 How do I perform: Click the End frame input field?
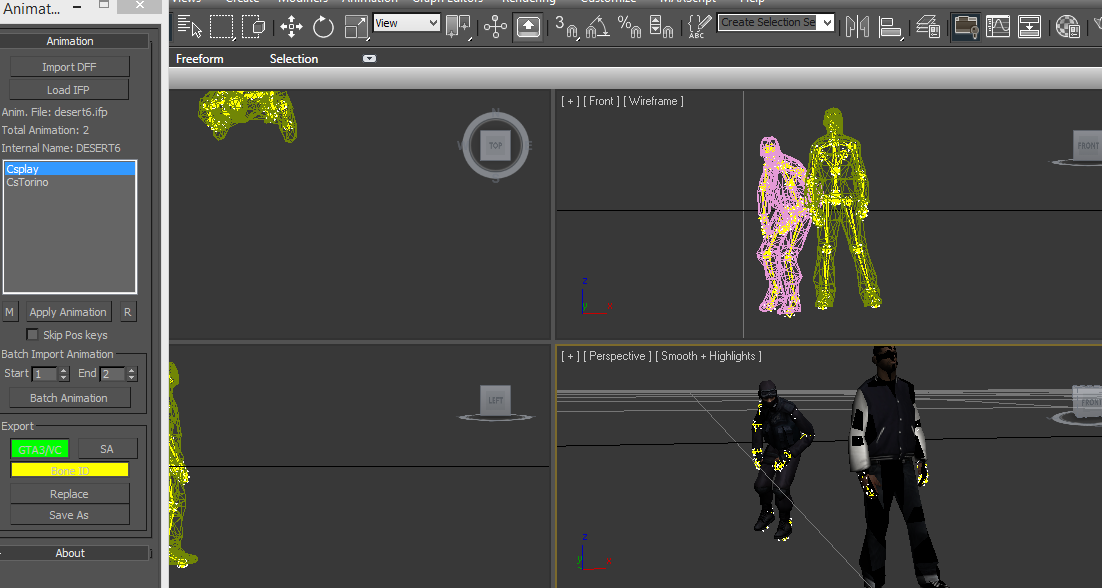(x=112, y=374)
